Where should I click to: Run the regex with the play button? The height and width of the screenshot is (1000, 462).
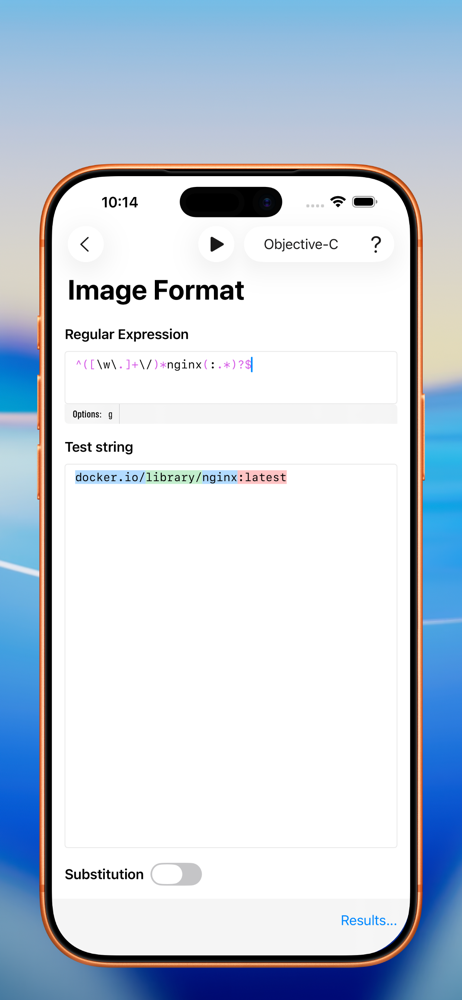click(x=216, y=244)
